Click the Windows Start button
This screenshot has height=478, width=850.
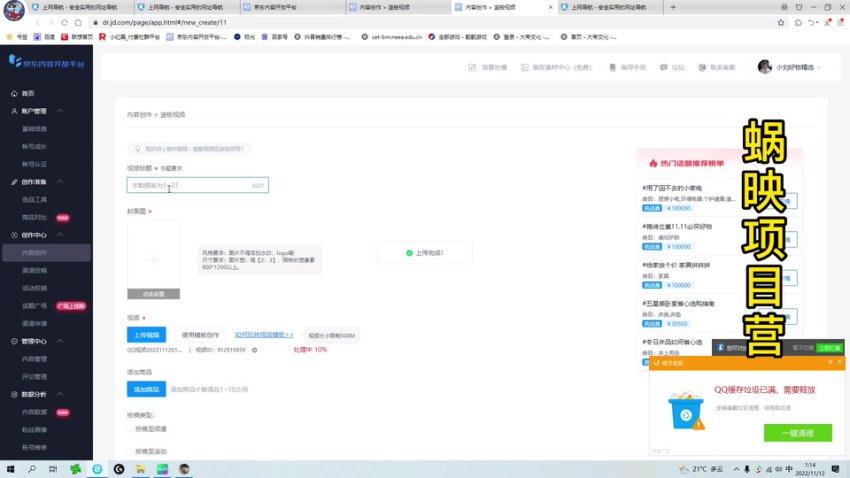coord(10,469)
